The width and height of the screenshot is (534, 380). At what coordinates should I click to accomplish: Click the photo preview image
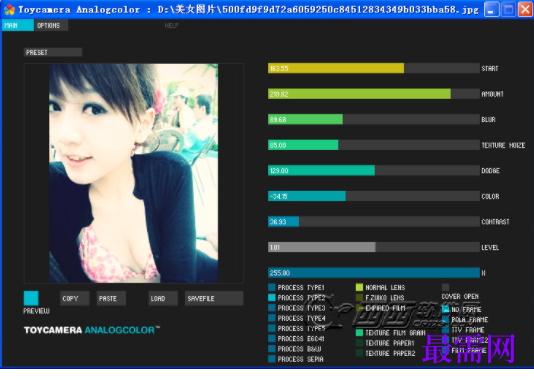point(134,173)
